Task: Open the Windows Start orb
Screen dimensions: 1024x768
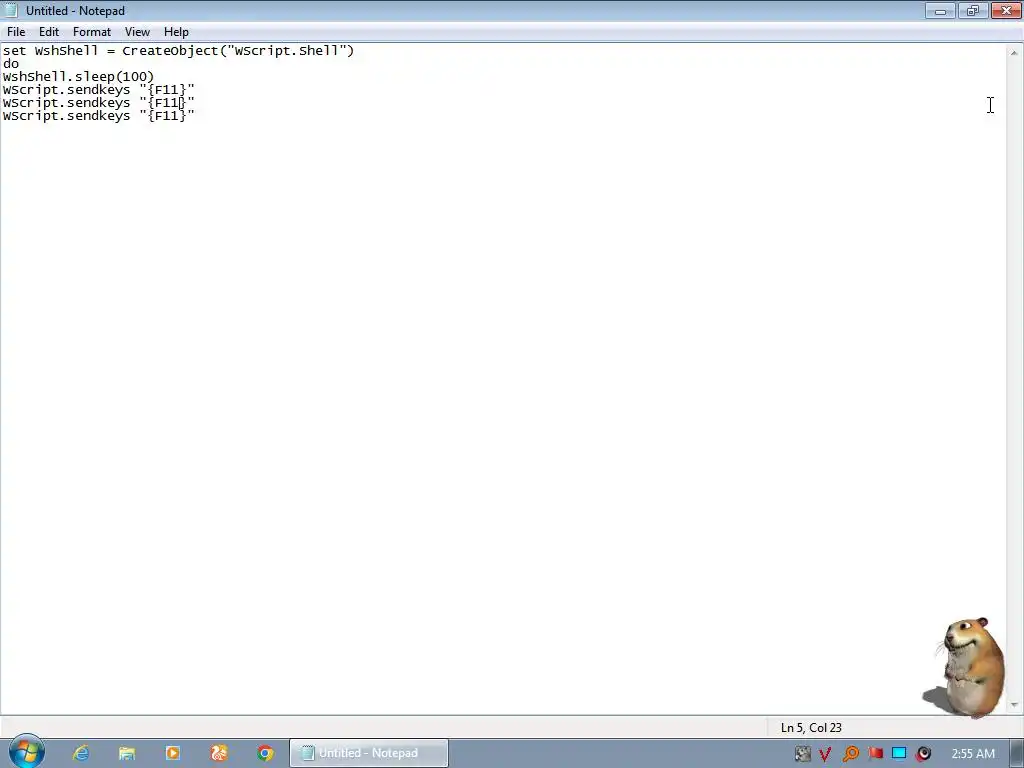Action: (x=26, y=752)
